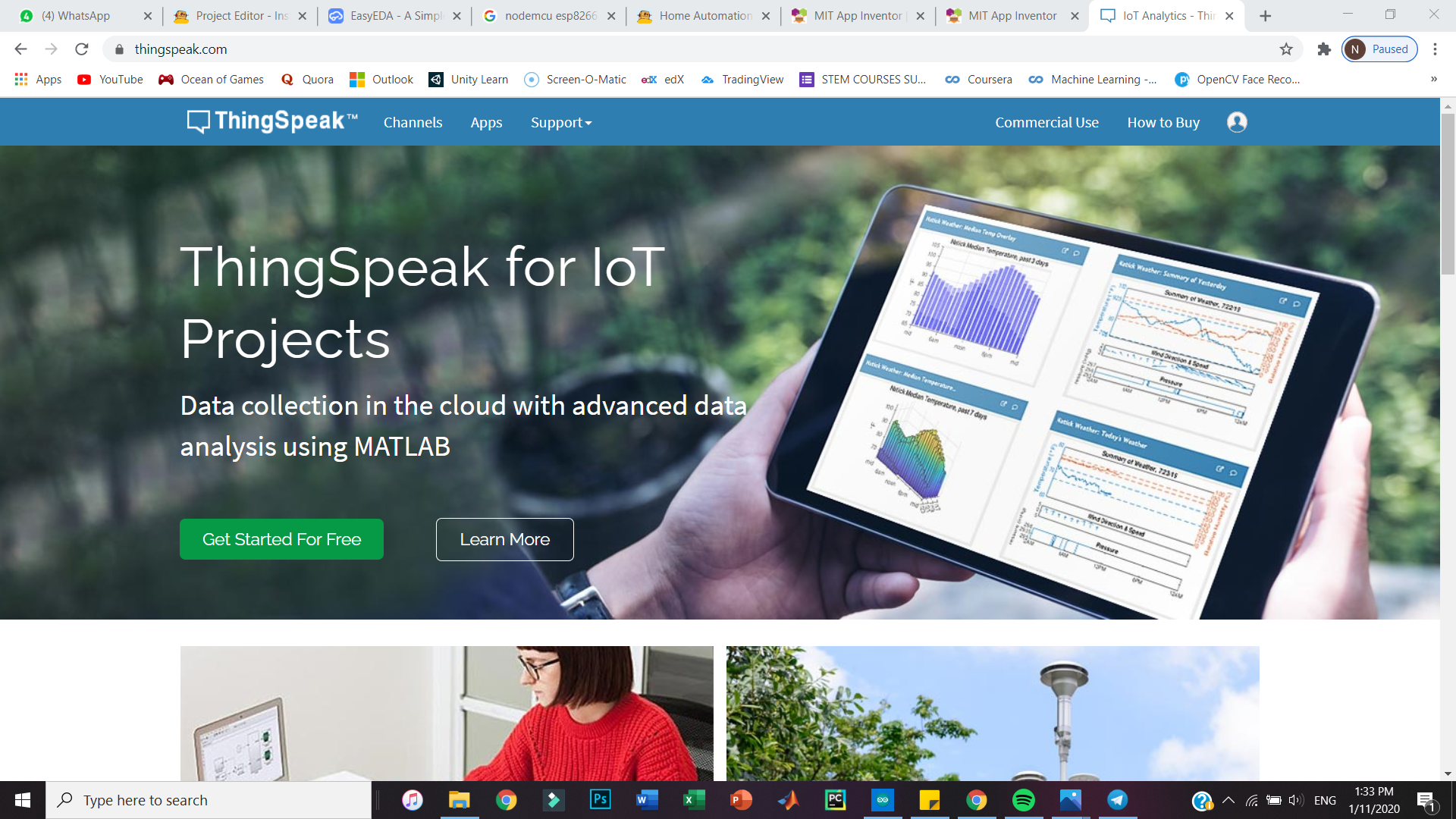The height and width of the screenshot is (819, 1456).
Task: Open the Arduino IDE taskbar icon
Action: [882, 800]
